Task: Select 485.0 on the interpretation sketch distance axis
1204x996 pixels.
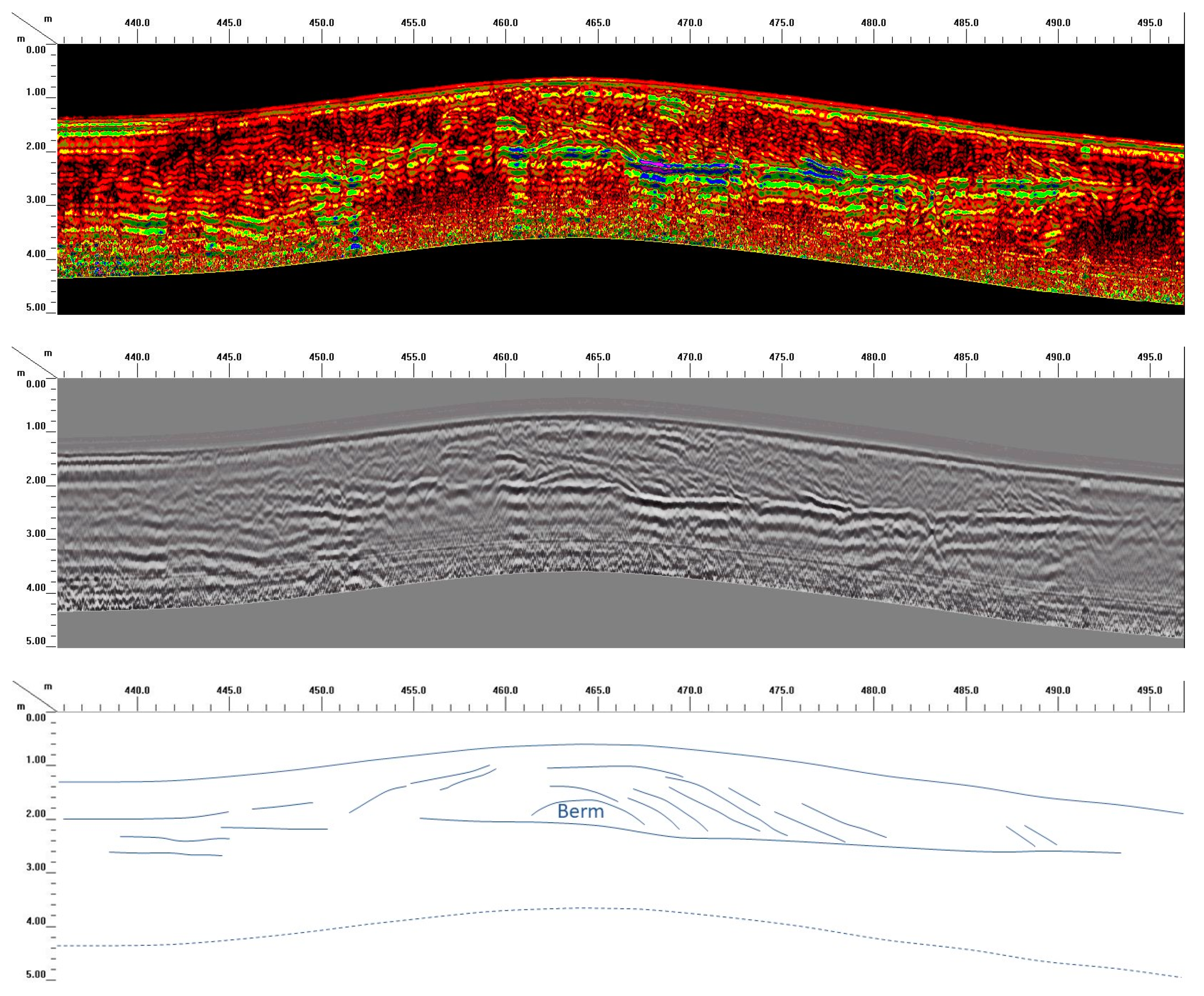Action: point(966,690)
